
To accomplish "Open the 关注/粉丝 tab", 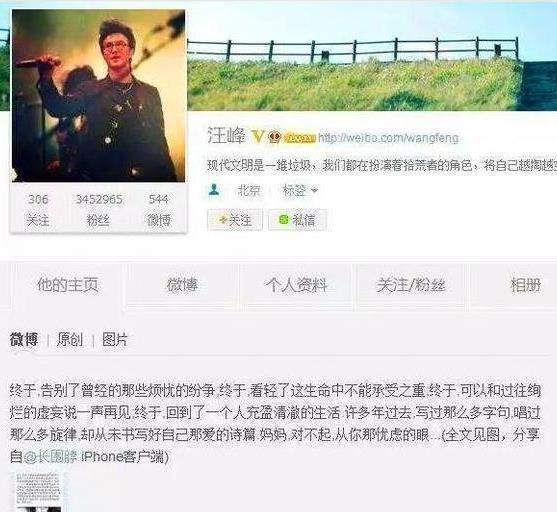I will 411,285.
